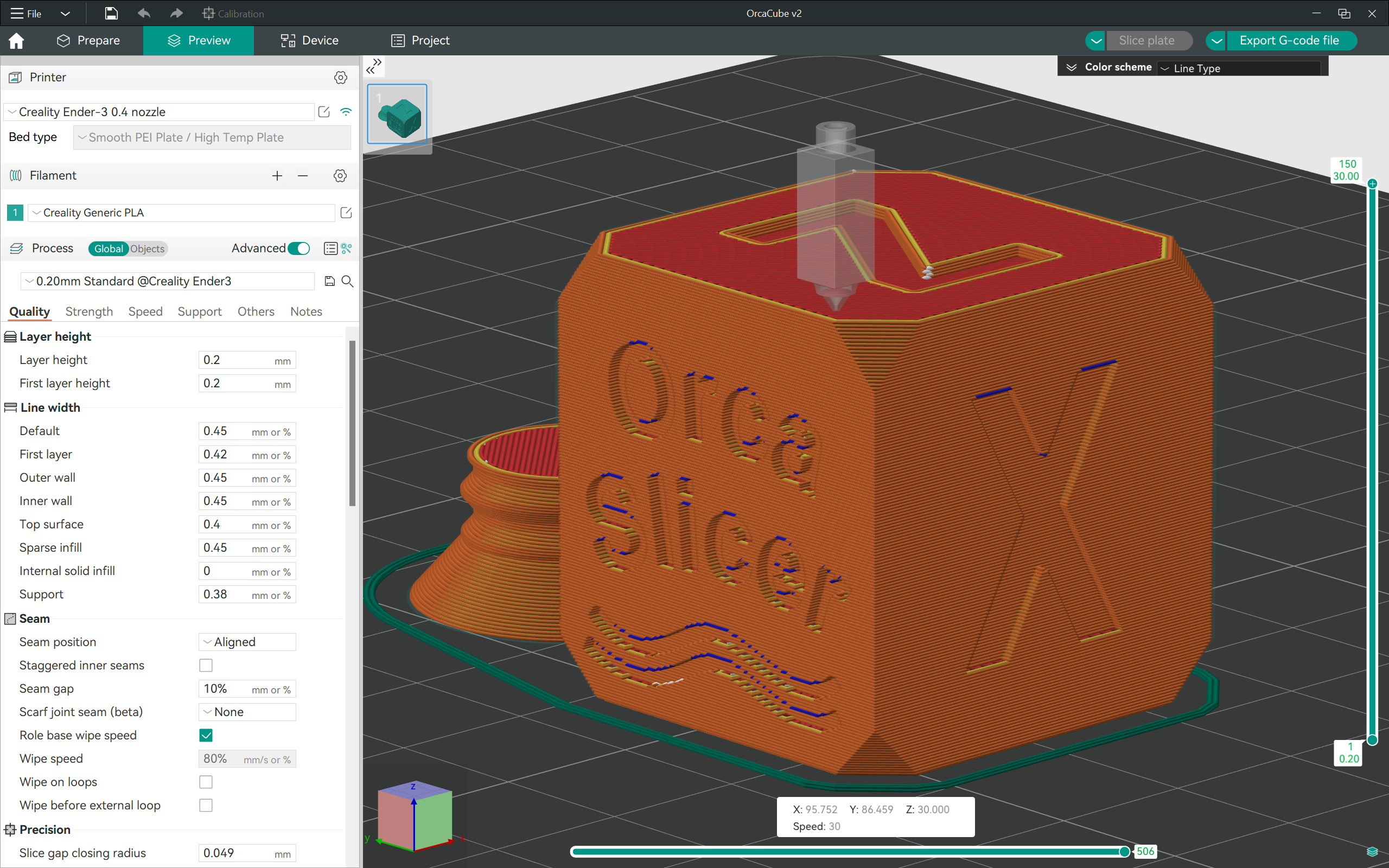Go to the Home screen icon
Viewport: 1389px width, 868px height.
click(16, 41)
